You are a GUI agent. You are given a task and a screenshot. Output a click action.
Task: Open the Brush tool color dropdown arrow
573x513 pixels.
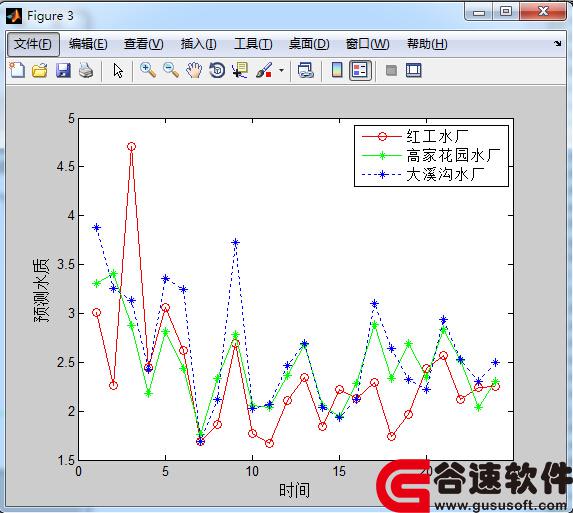pyautogui.click(x=281, y=70)
